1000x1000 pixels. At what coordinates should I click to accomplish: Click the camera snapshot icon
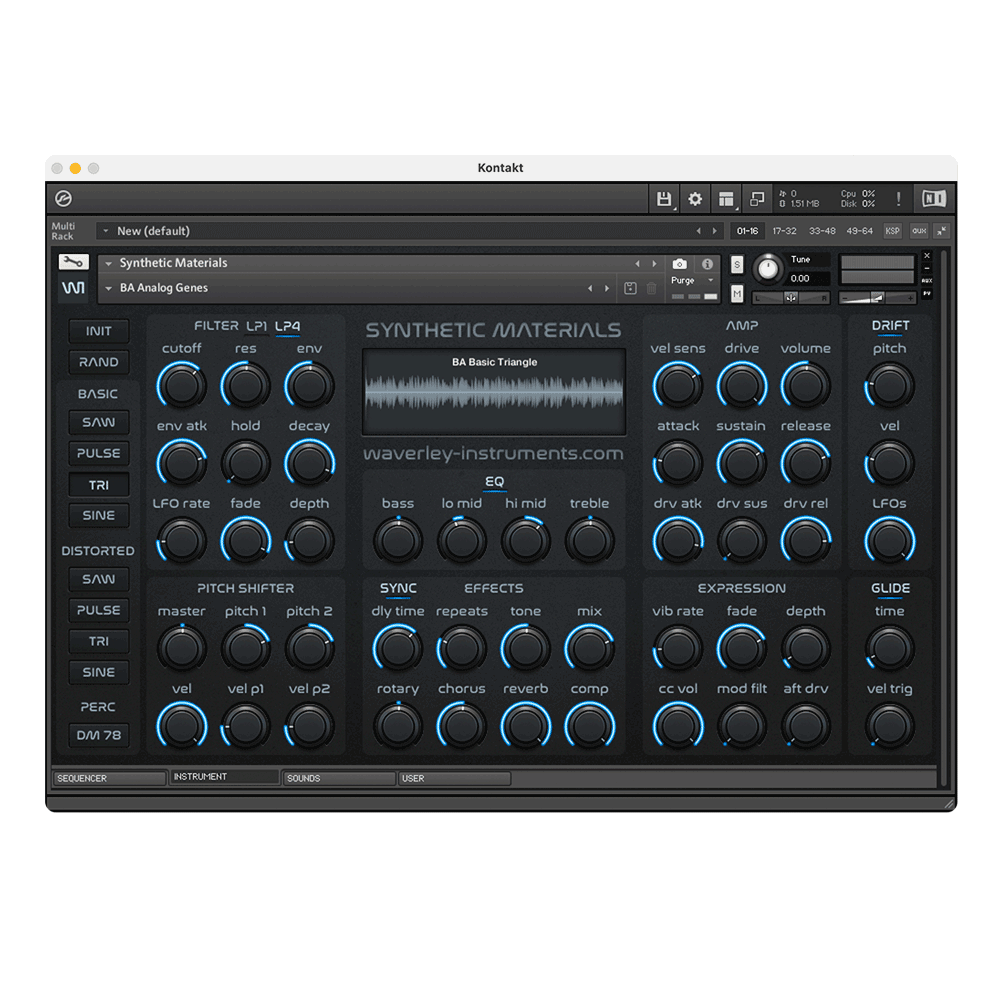coord(681,265)
